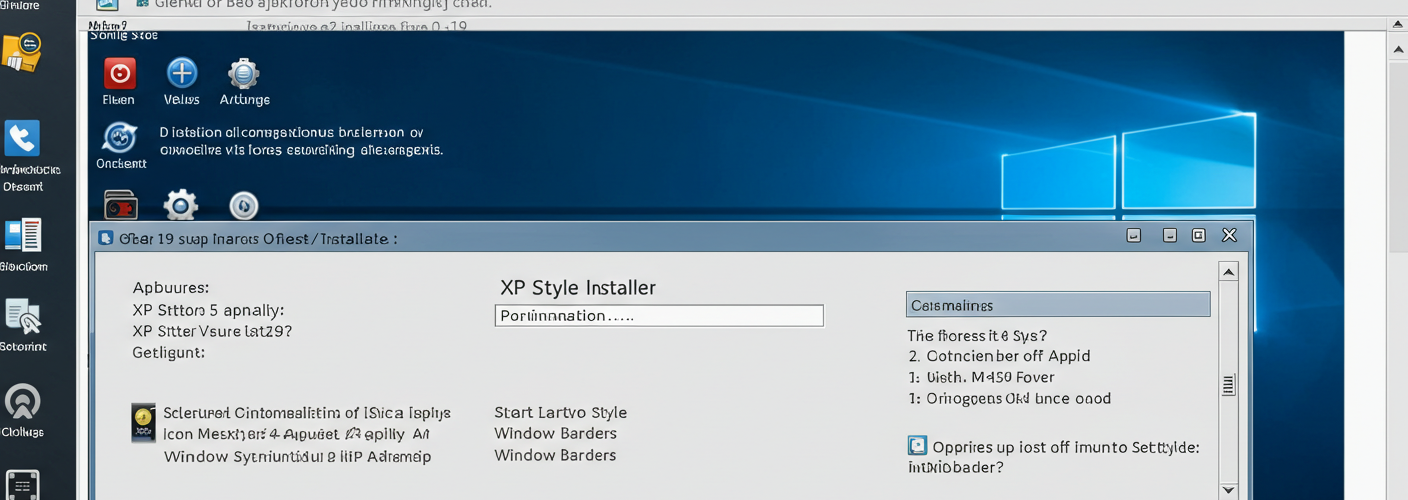This screenshot has width=1408, height=500.
Task: Click the 'Sonilig Stoe' label above desktop icons
Action: pyautogui.click(x=123, y=35)
